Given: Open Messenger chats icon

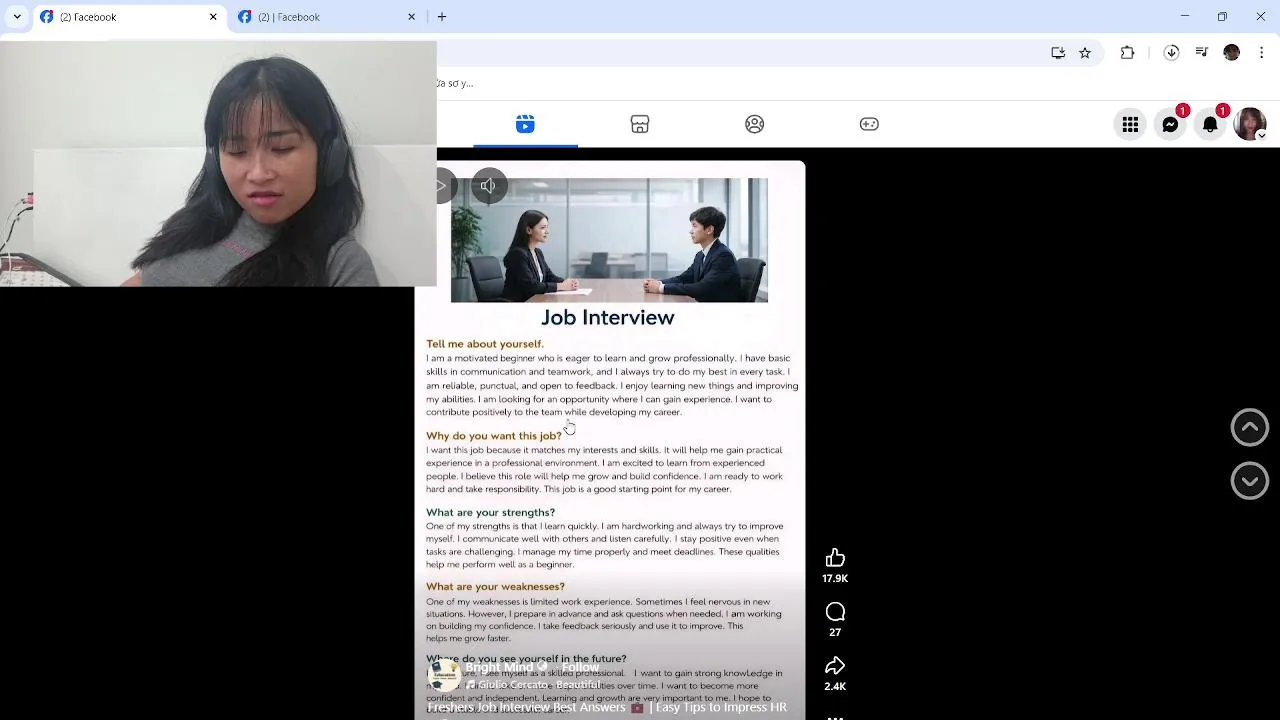Looking at the screenshot, I should click(x=1170, y=124).
